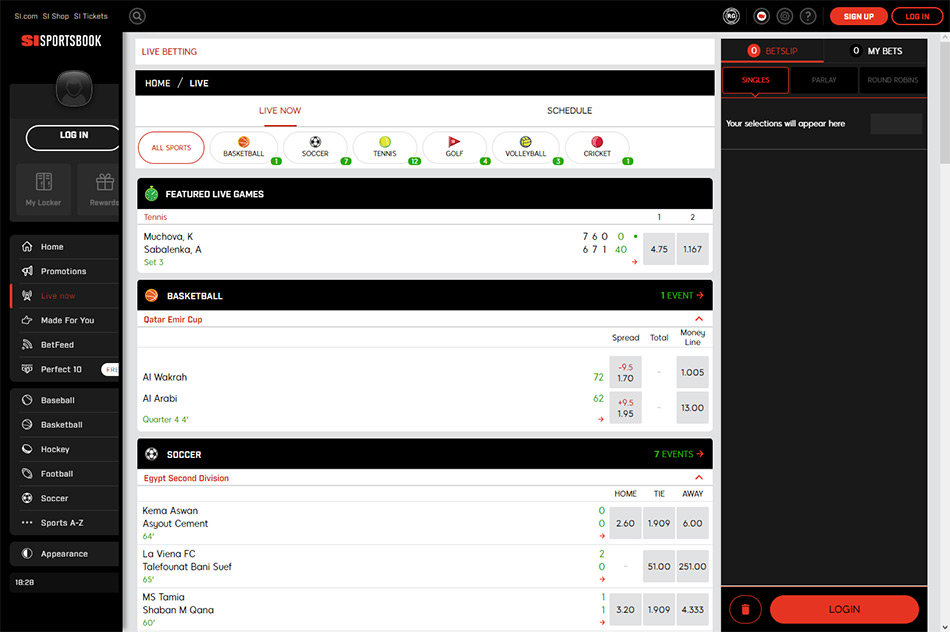This screenshot has width=950, height=632.
Task: Select Talefounat Bani Suef away odds 251.00
Action: pyautogui.click(x=693, y=567)
